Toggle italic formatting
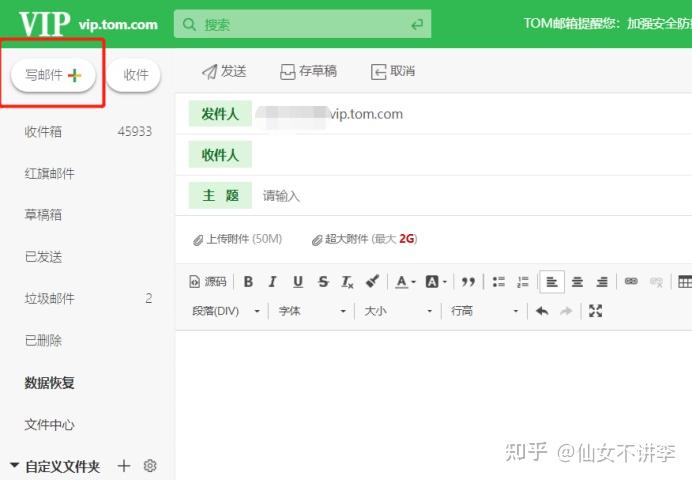Screen dimensions: 692x480 (272, 281)
